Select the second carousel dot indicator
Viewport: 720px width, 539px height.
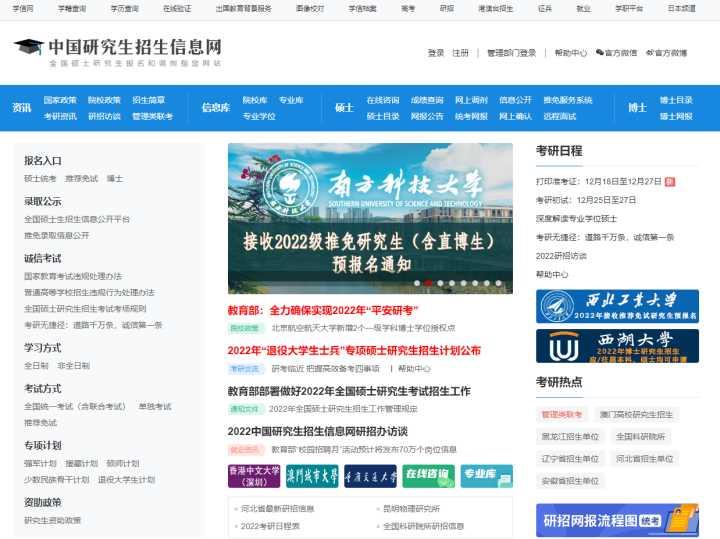click(x=428, y=283)
